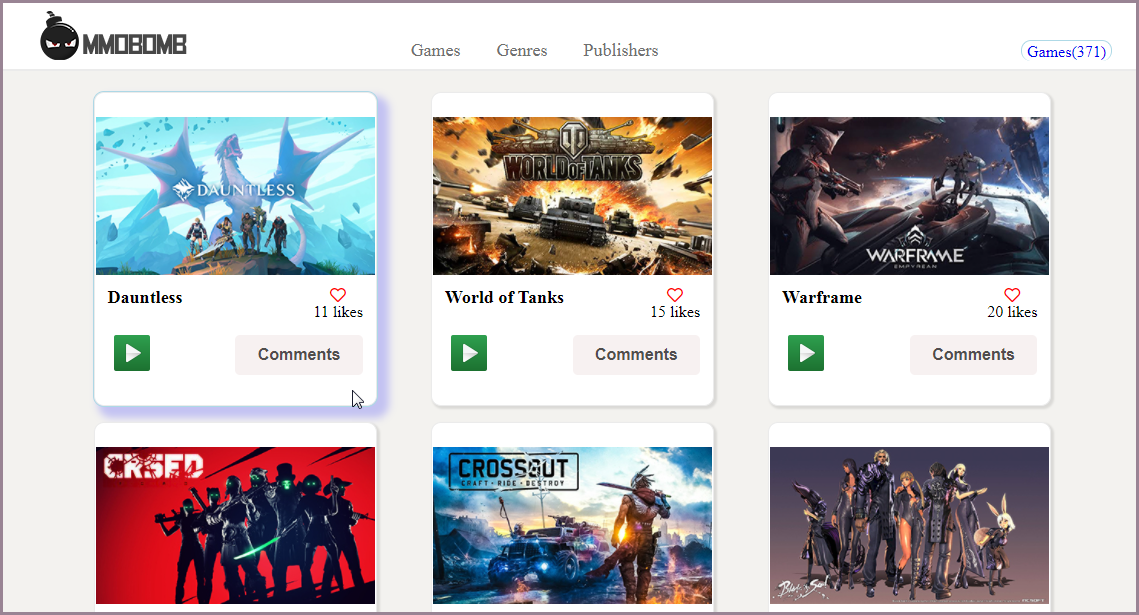
Task: Open the Dauntless cover image
Action: 235,196
